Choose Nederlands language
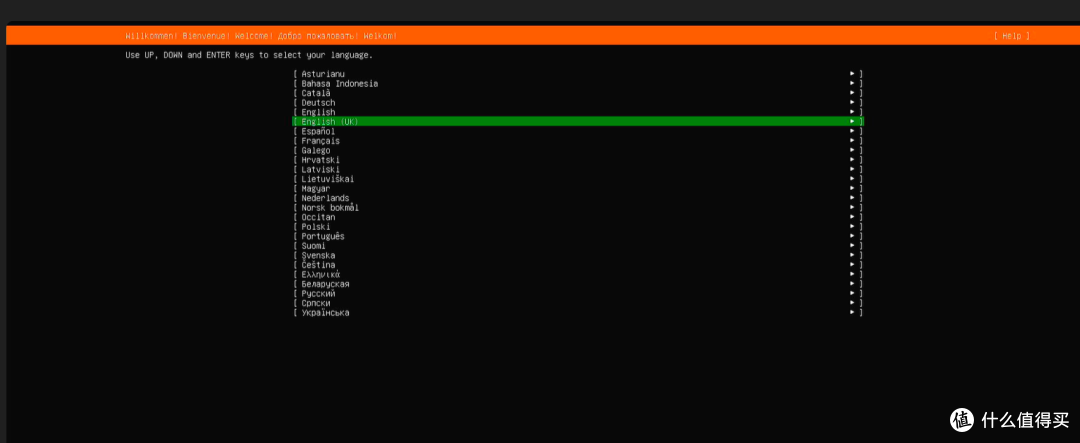Viewport: 1080px width, 443px height. tap(578, 198)
